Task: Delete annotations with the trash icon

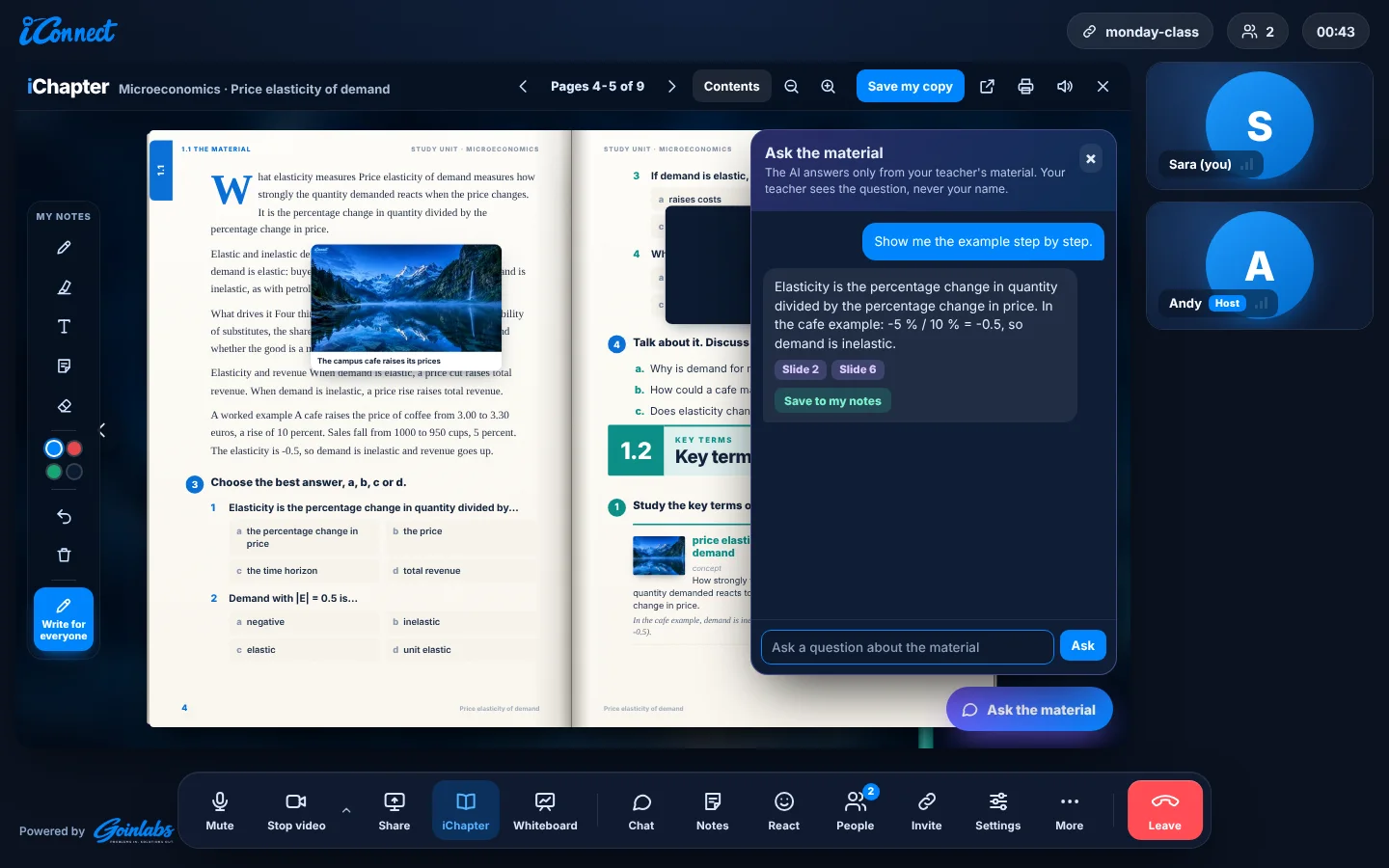Action: click(64, 556)
